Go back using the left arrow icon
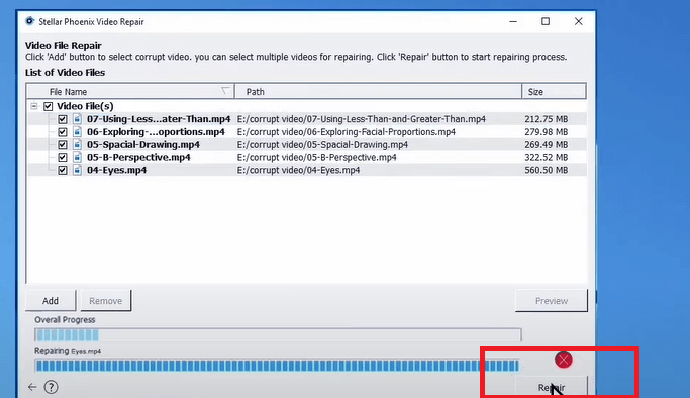The width and height of the screenshot is (690, 398). (32, 387)
